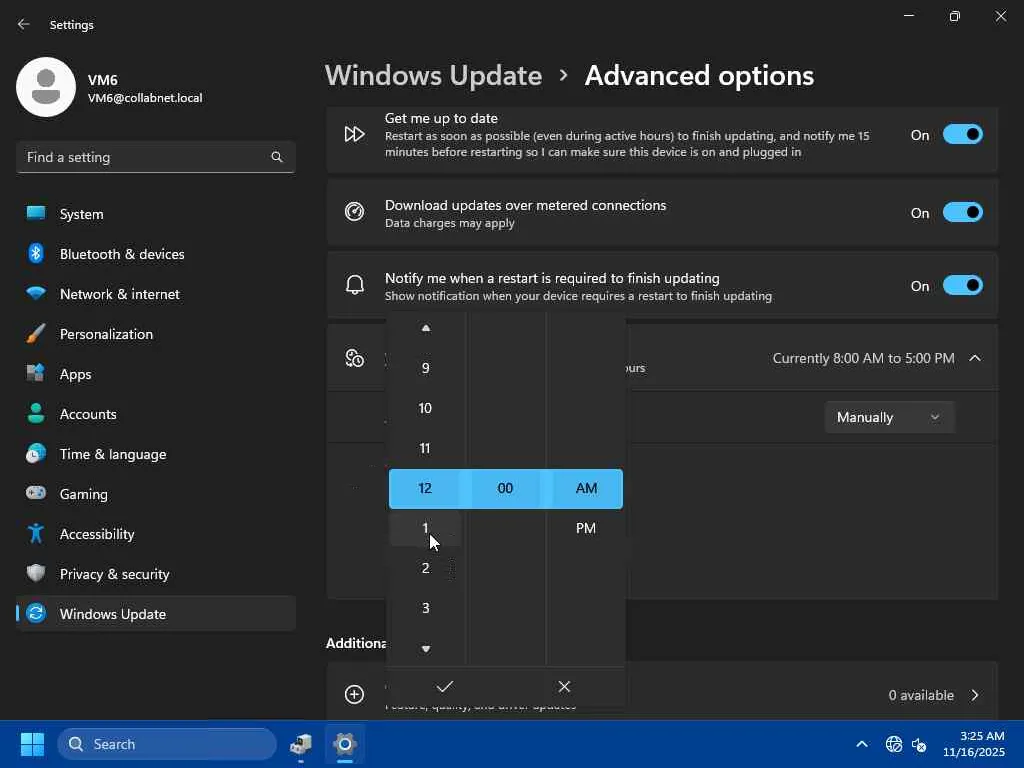The width and height of the screenshot is (1024, 768).
Task: Show hidden tray icons chevron
Action: click(862, 744)
